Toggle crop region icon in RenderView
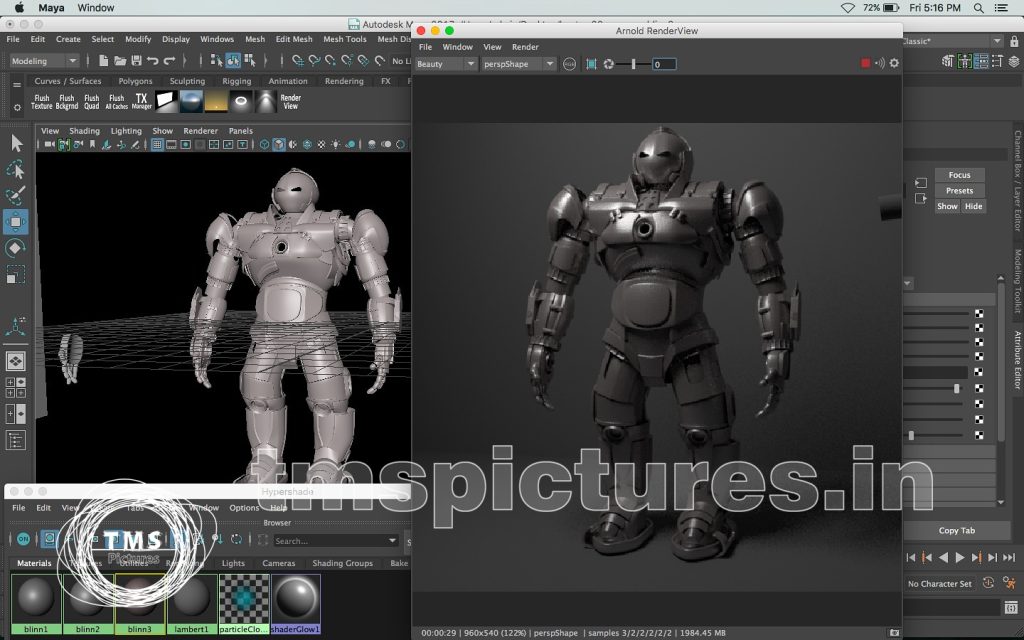1024x640 pixels. click(591, 64)
